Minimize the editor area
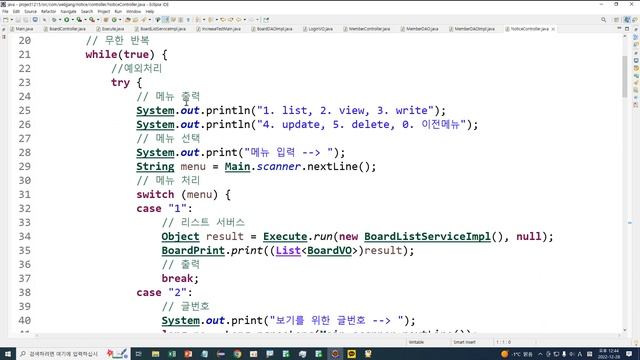The height and width of the screenshot is (360, 640). pos(619,29)
